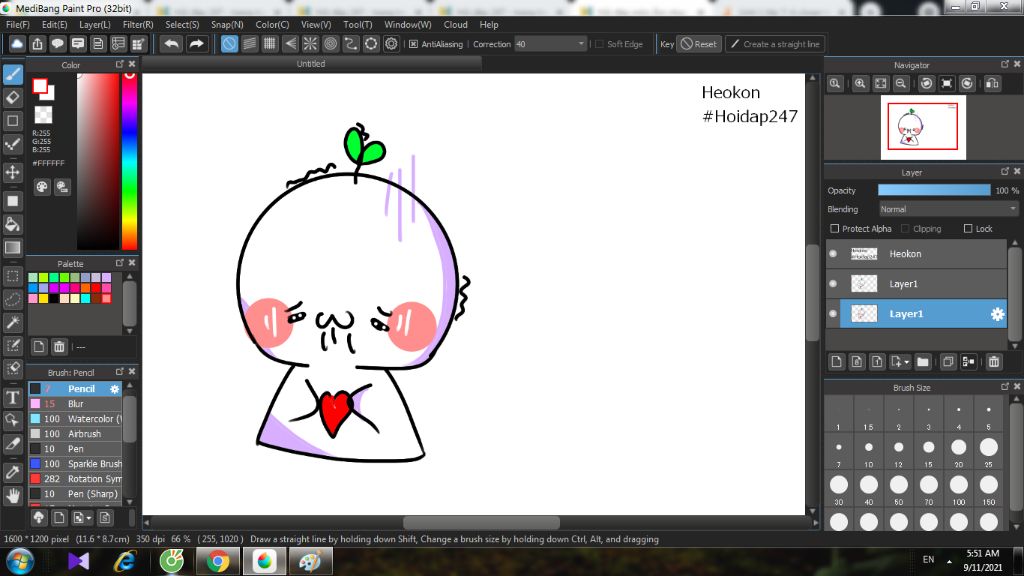Screen dimensions: 1024x576
Task: Select the Magic Wand tool
Action: point(13,322)
